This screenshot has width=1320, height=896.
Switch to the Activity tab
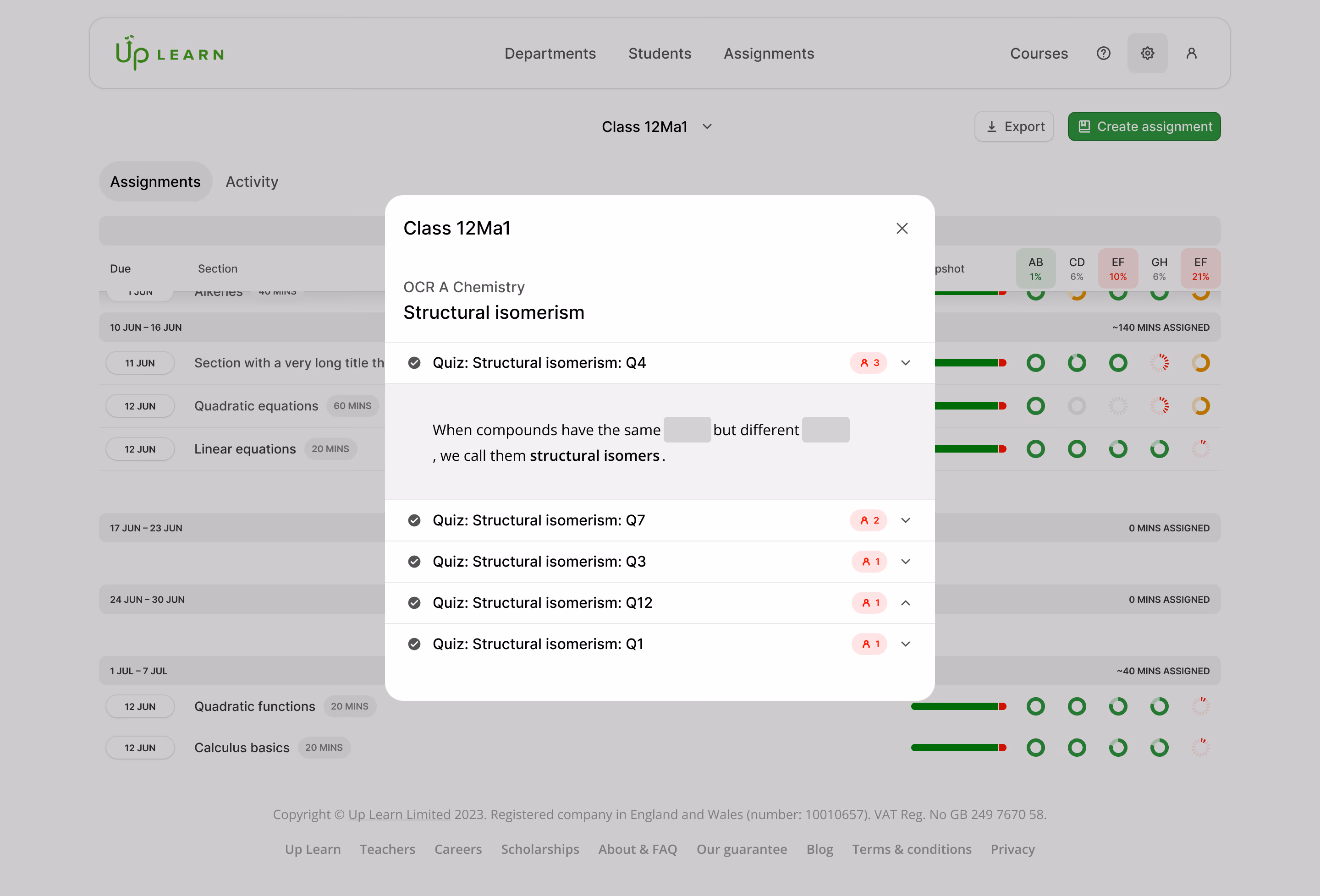coord(252,182)
